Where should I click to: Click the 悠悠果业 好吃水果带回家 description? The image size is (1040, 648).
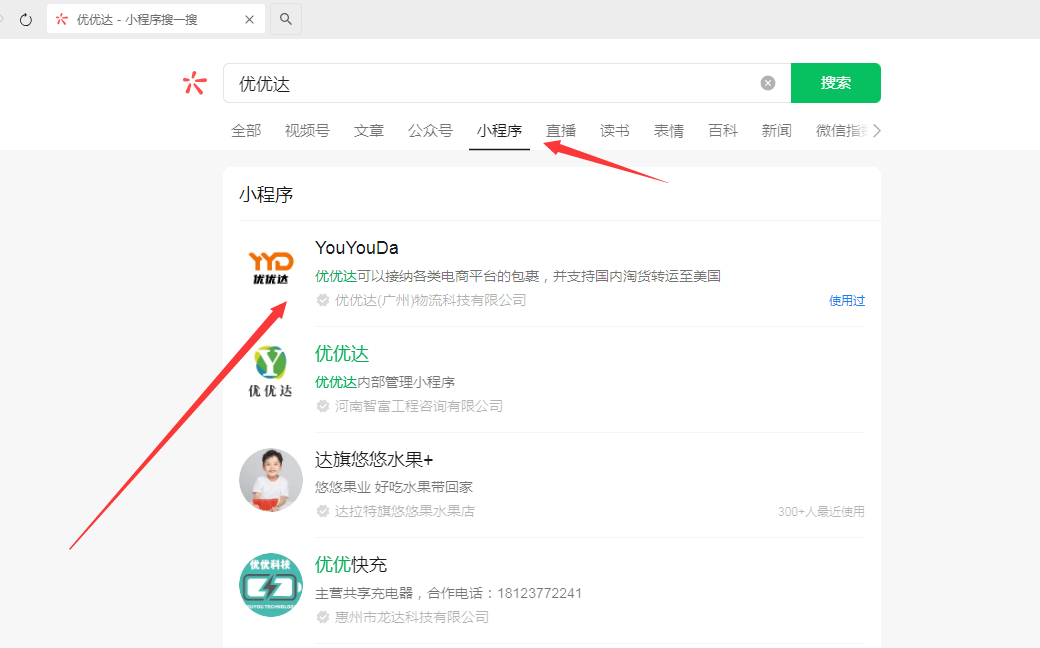click(394, 487)
